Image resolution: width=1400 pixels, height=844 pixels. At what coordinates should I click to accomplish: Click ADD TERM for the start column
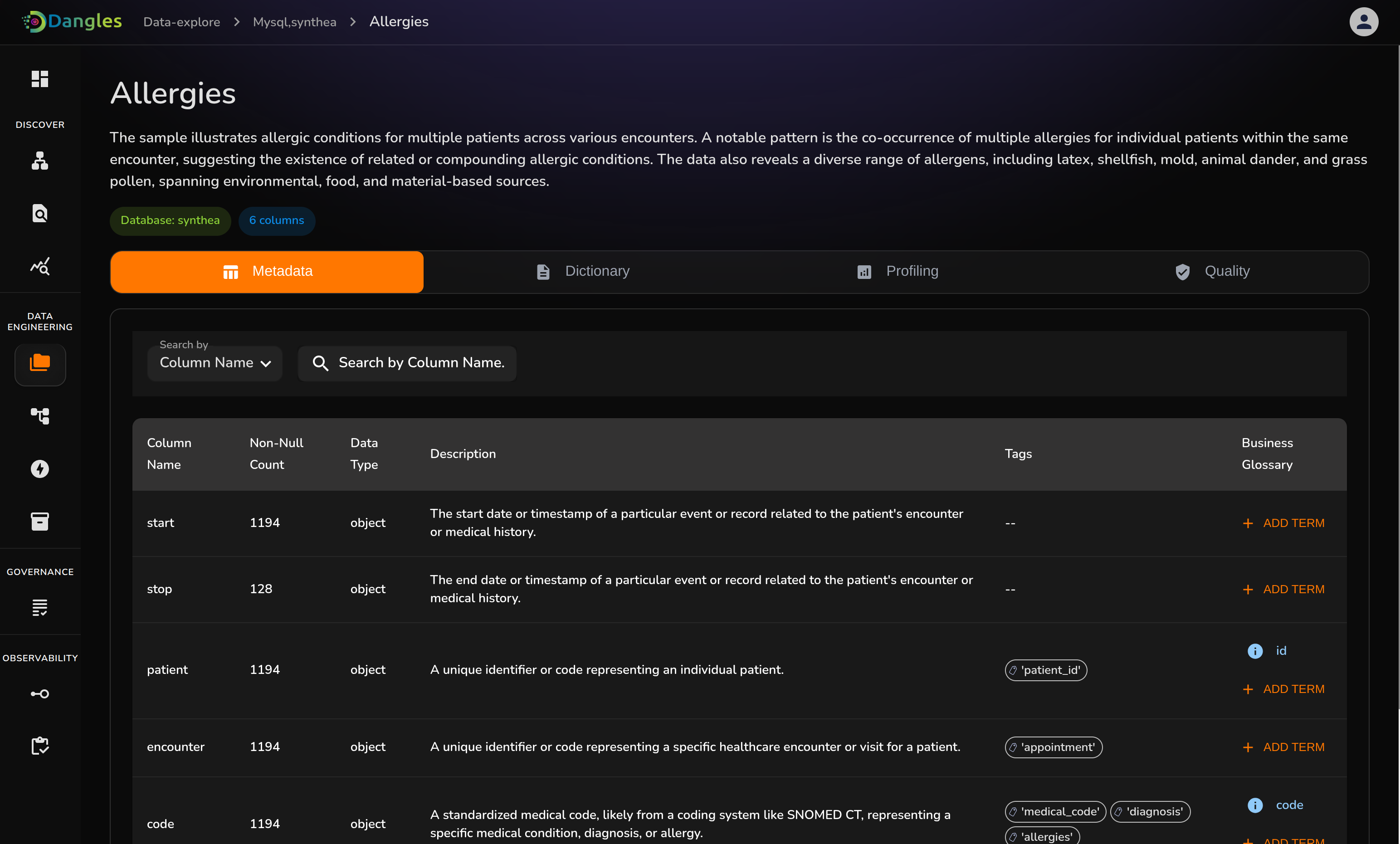[1283, 523]
